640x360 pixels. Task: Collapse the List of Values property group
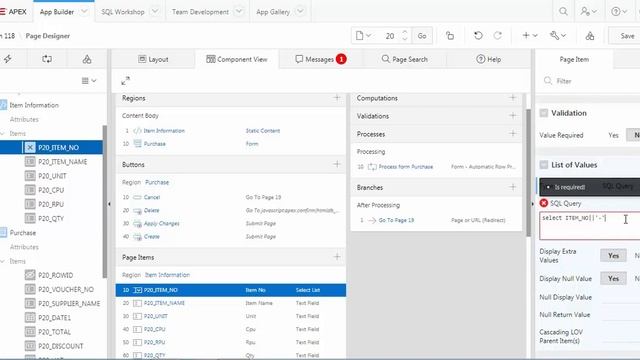click(544, 165)
